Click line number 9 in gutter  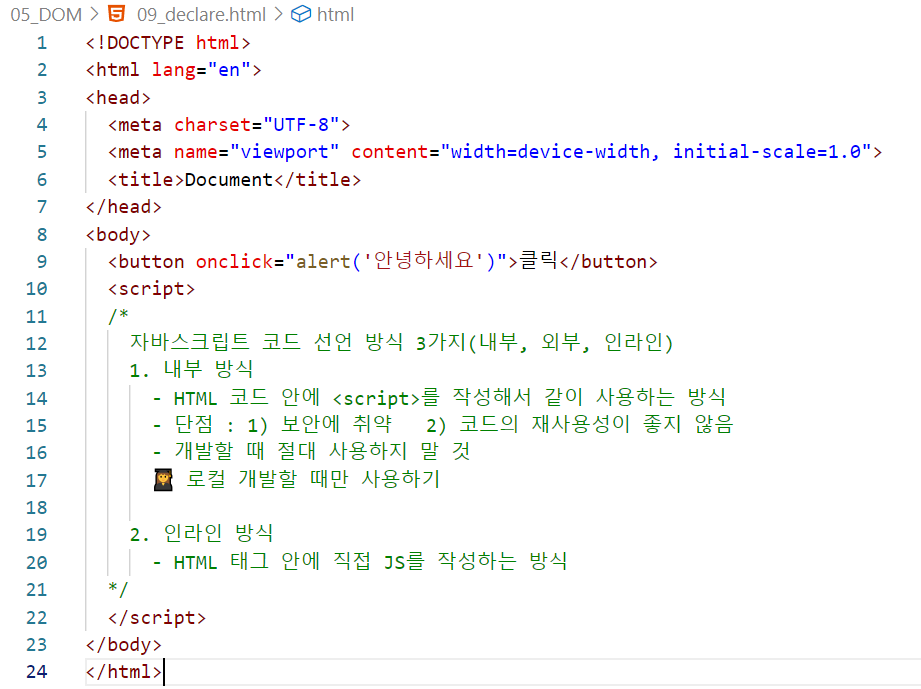[42, 261]
